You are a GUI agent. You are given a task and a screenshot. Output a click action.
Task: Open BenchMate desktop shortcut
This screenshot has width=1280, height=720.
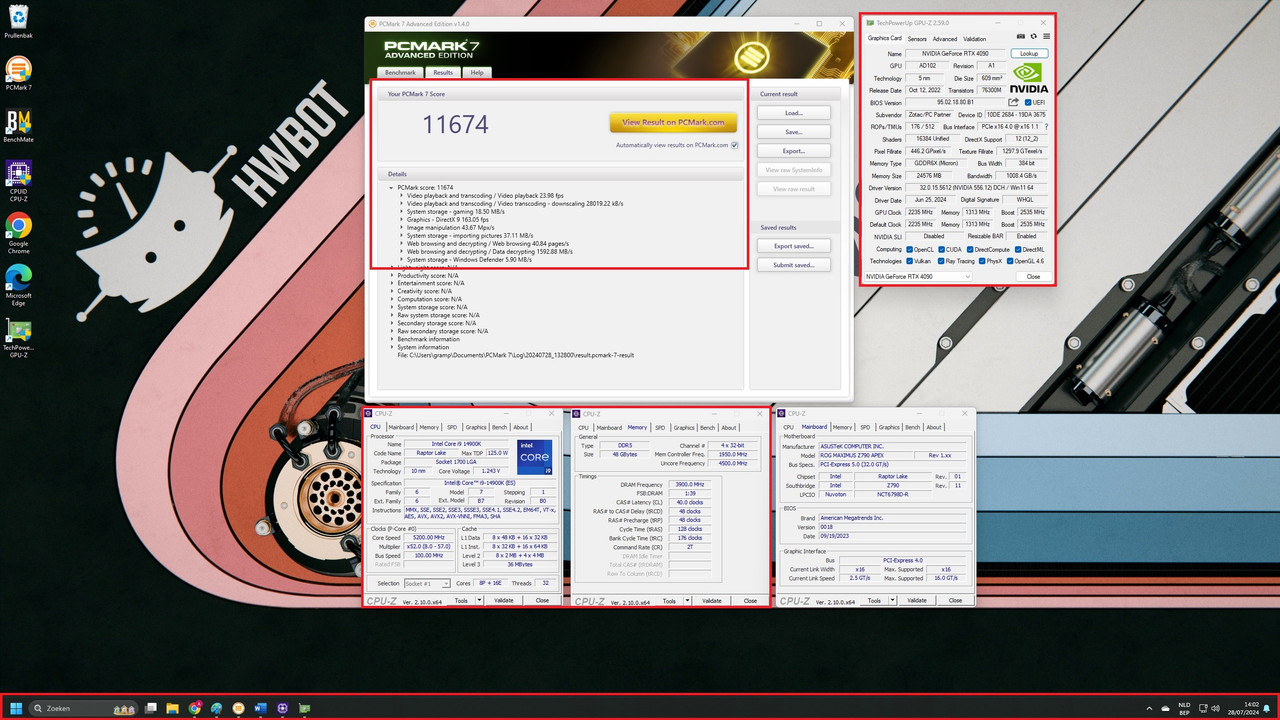pos(18,127)
